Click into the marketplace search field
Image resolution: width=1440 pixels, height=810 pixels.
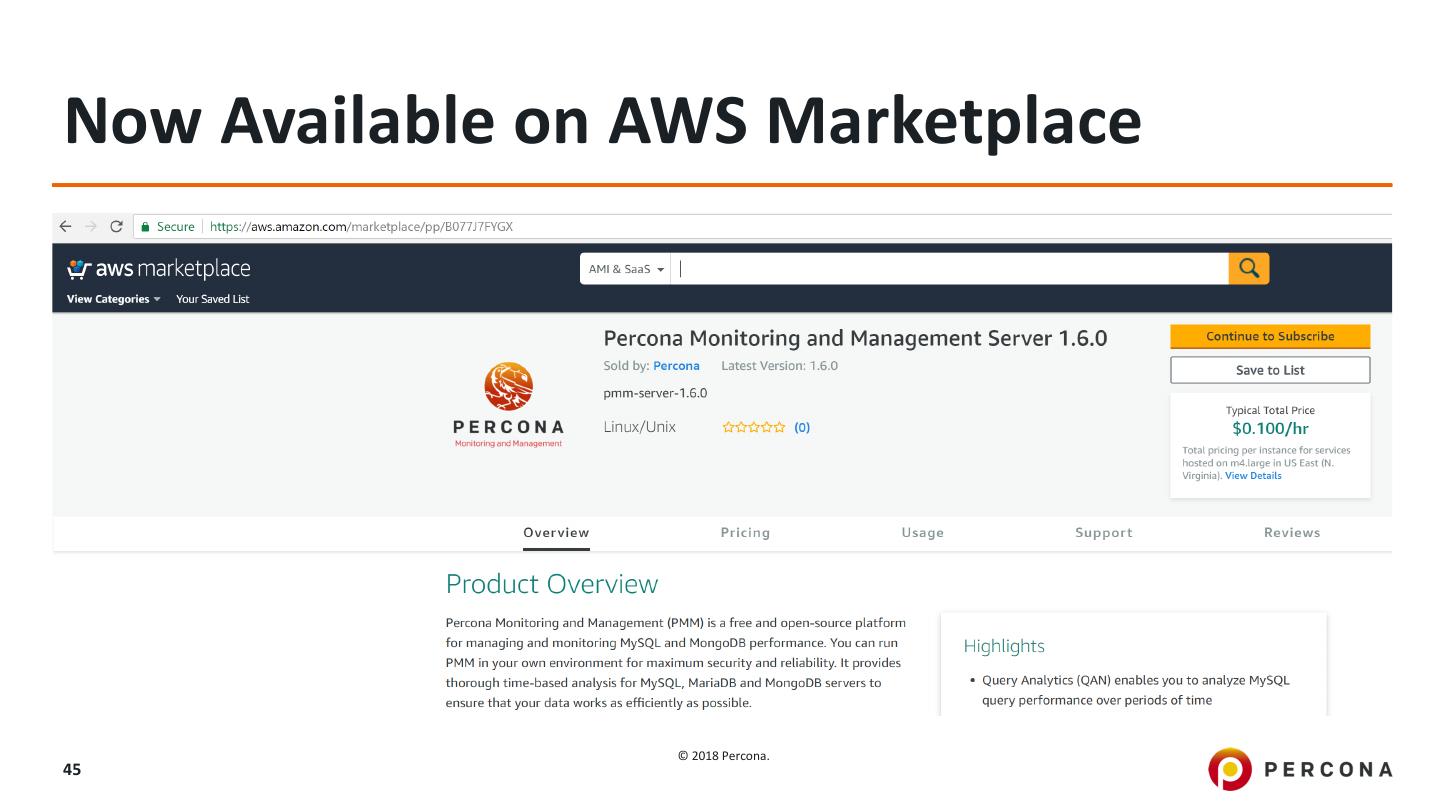[x=950, y=269]
